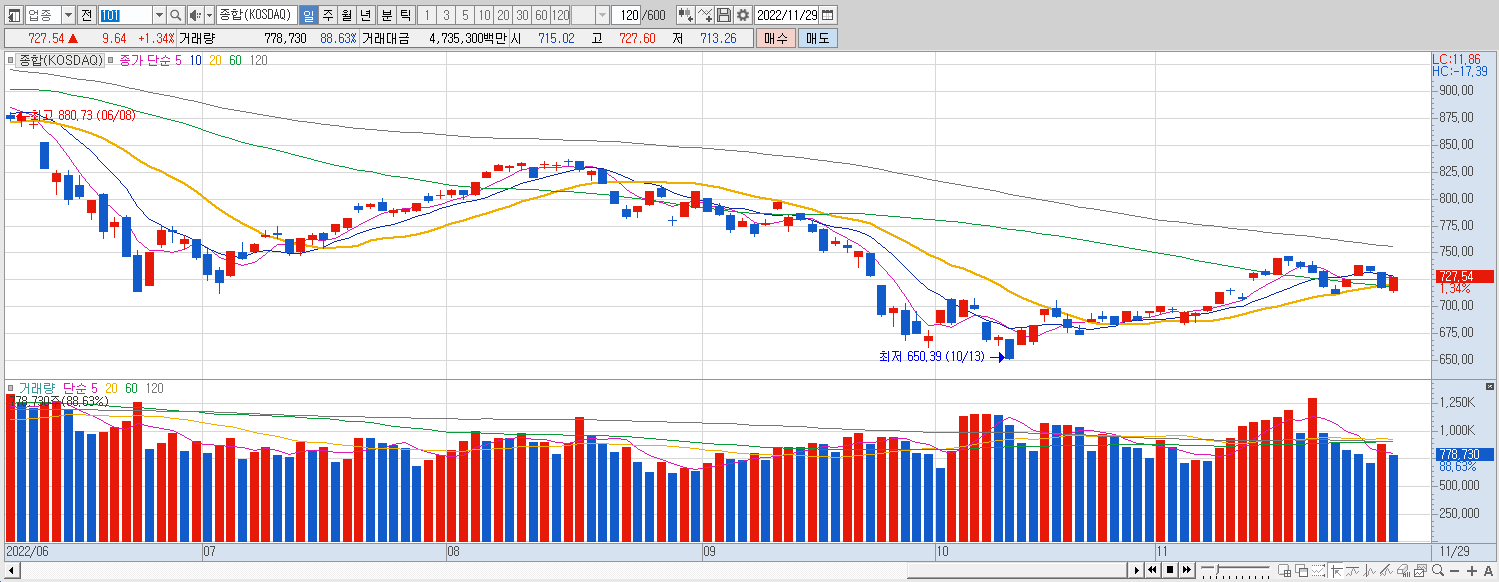Click the 종합(KOSDAQ) chart legend label
Viewport: 1499px width, 582px height.
click(61, 60)
